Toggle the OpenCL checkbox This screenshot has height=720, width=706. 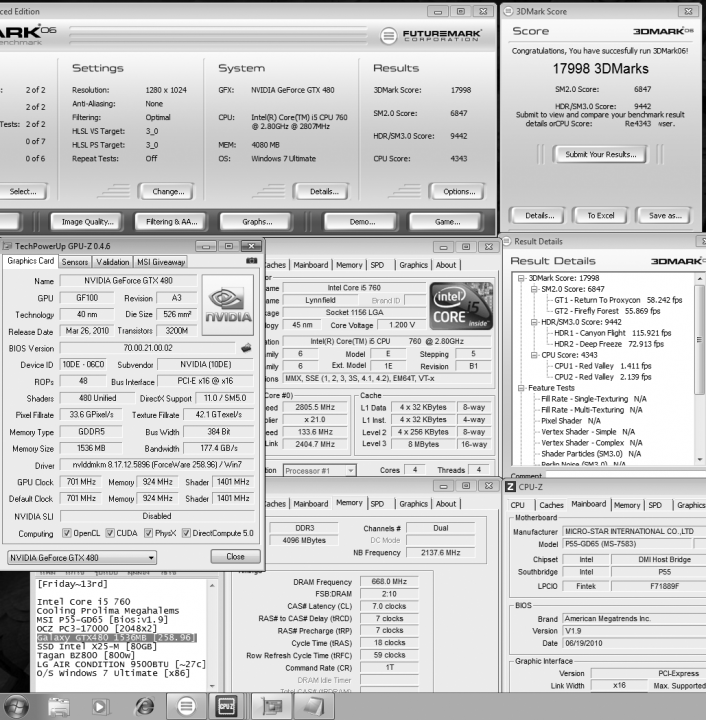point(67,533)
